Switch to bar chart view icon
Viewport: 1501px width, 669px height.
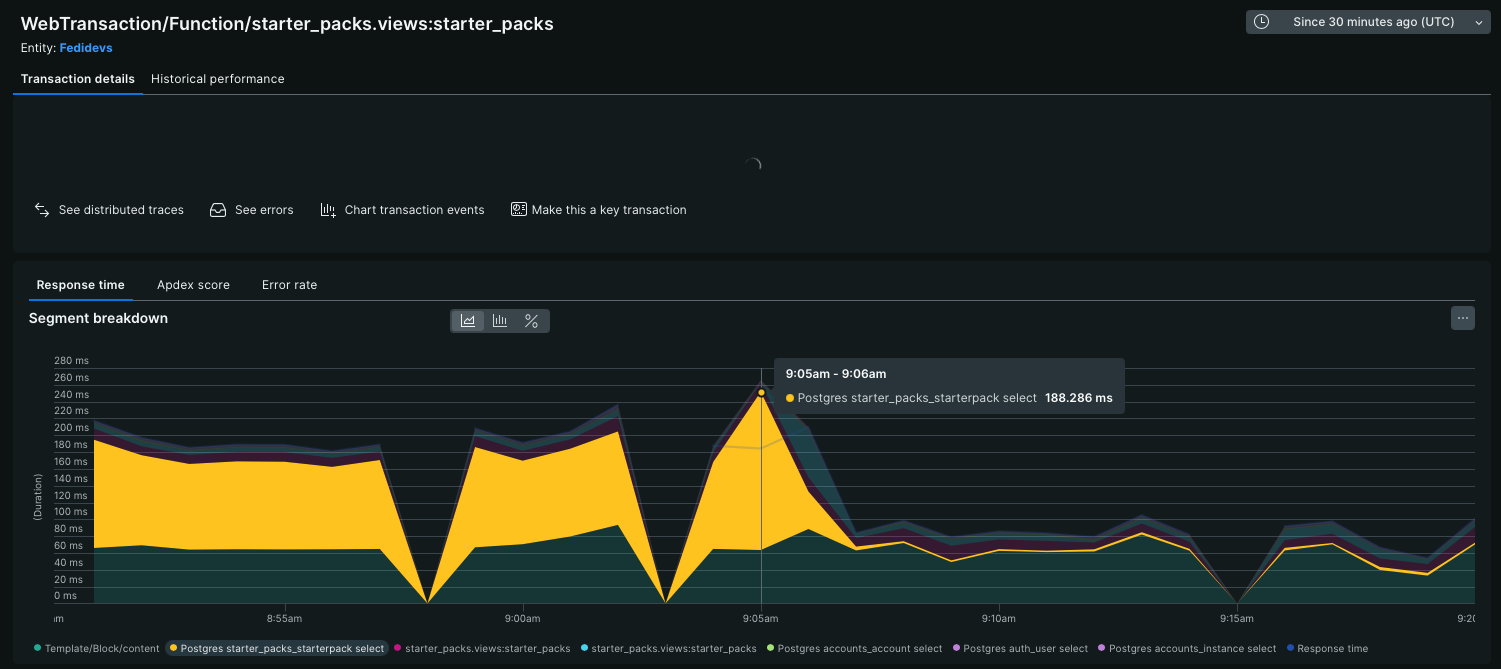[x=500, y=321]
